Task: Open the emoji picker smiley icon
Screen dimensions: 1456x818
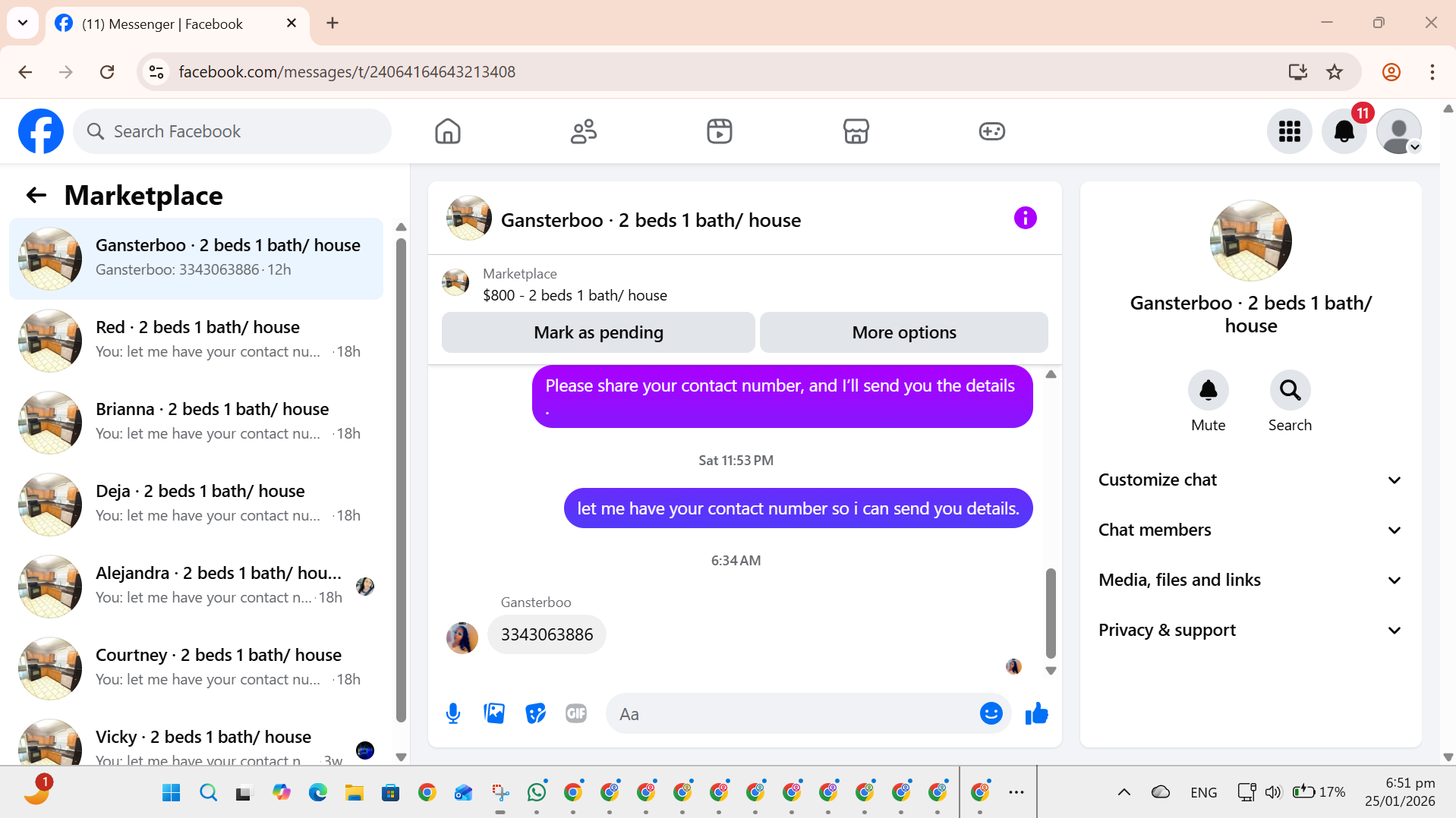Action: 991,713
